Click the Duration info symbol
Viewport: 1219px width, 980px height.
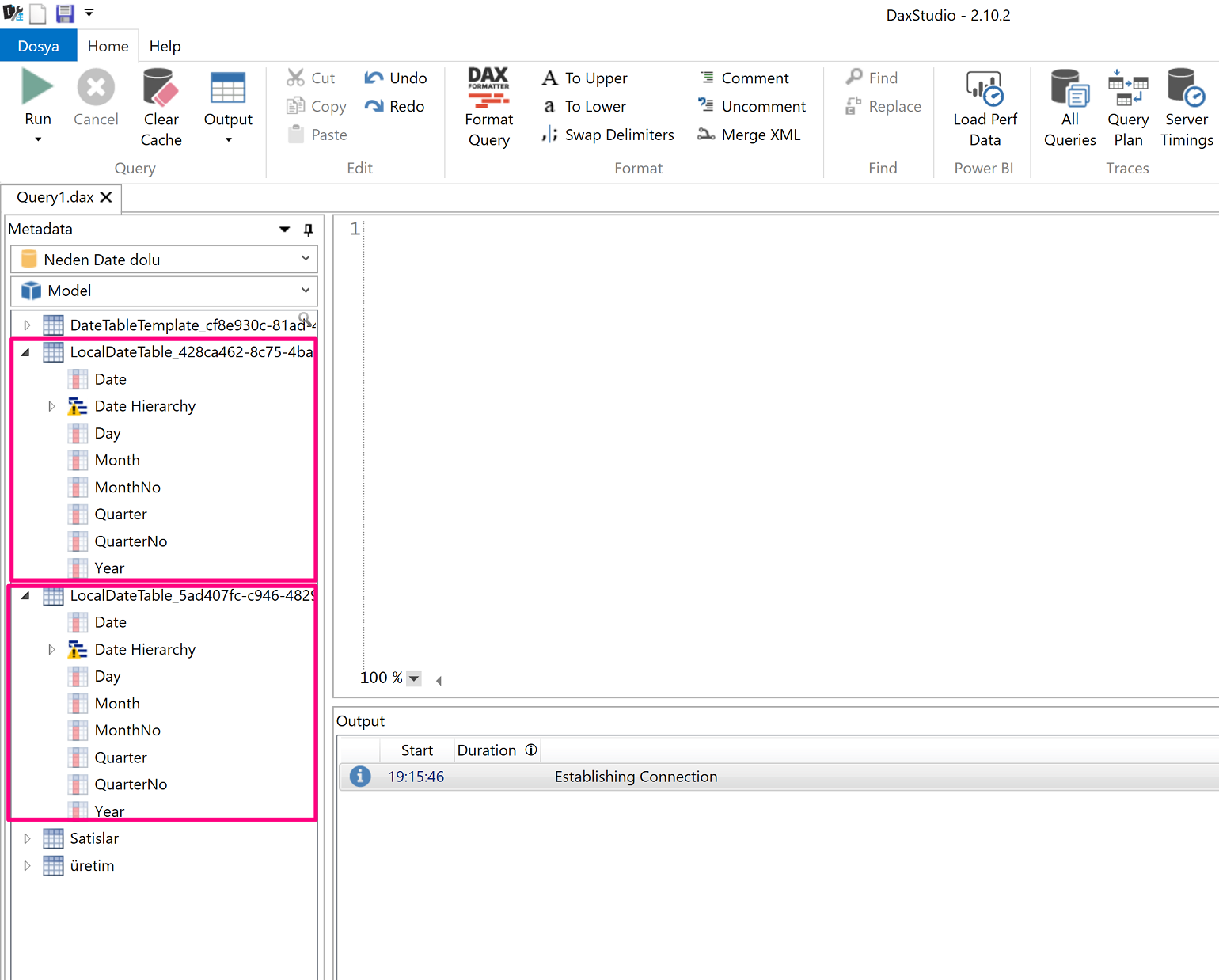tap(531, 750)
